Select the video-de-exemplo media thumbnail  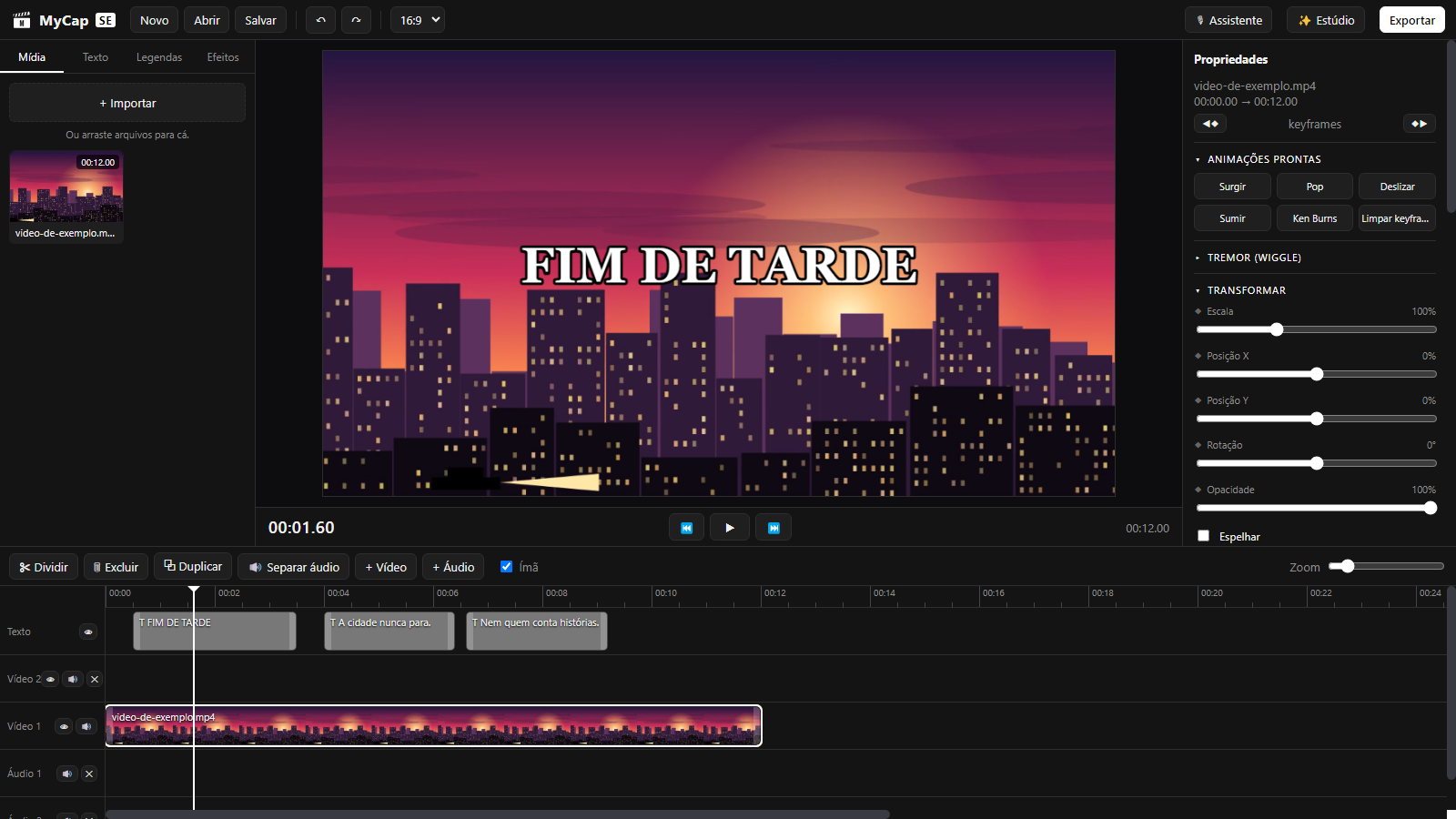click(x=66, y=197)
